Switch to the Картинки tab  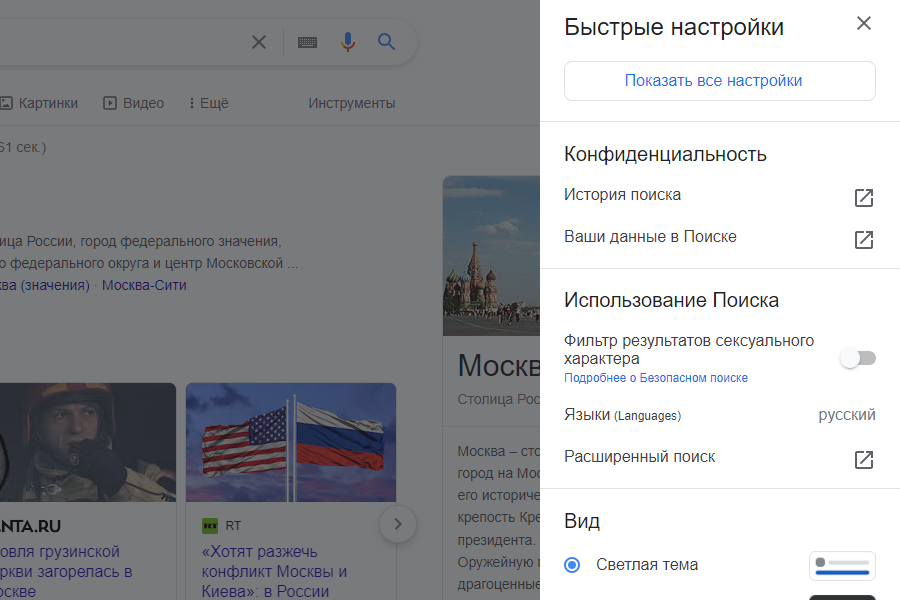[x=40, y=103]
